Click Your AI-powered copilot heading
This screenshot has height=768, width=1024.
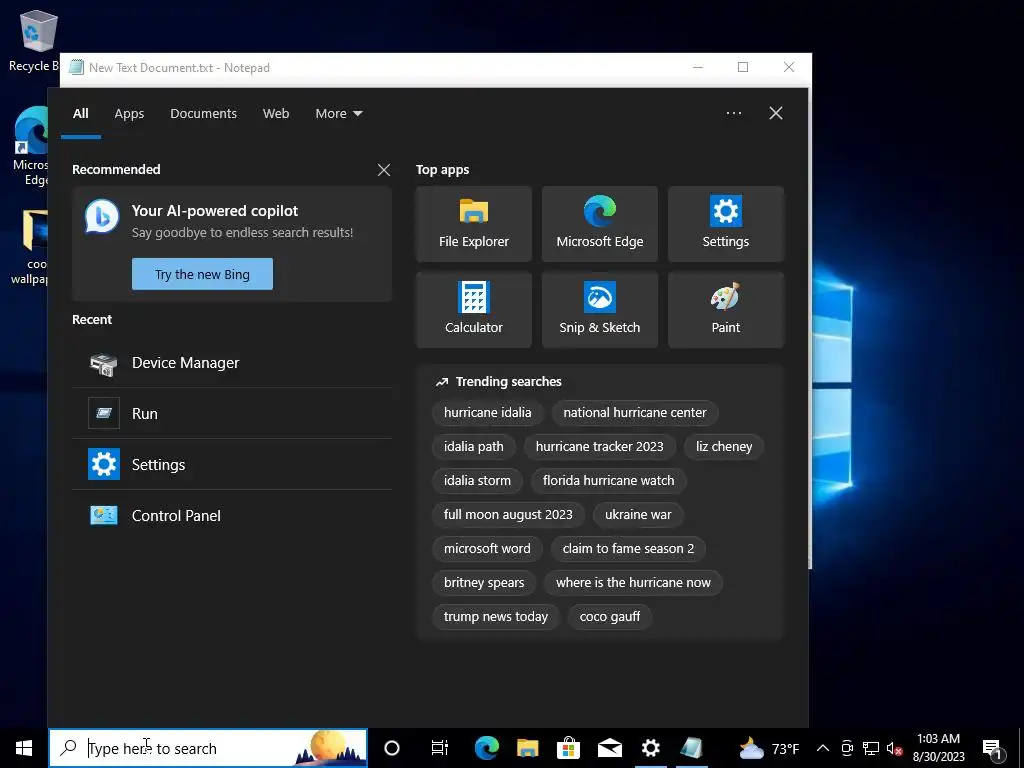(215, 211)
